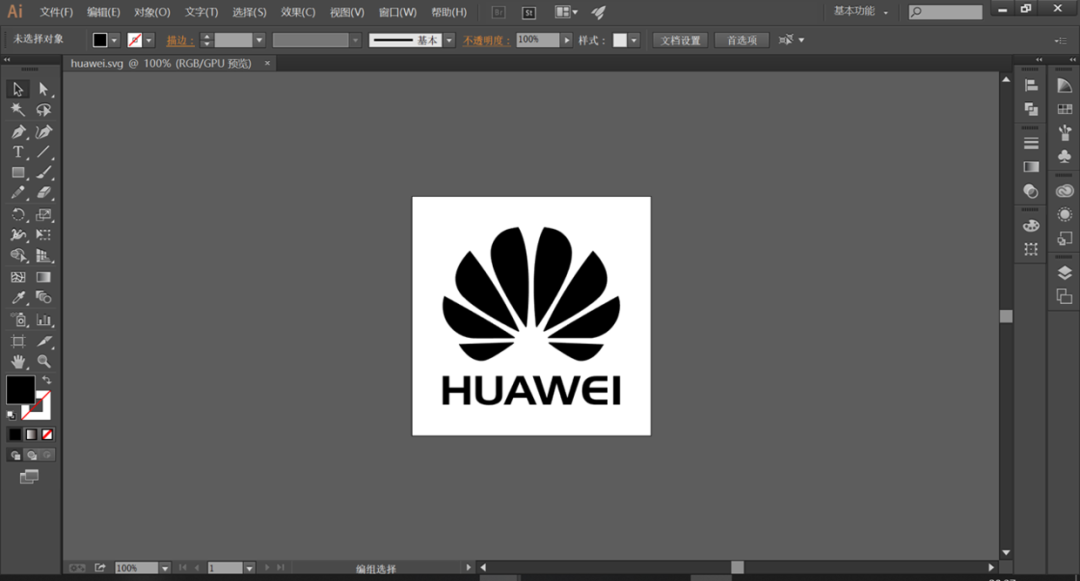Open the artboard number dropdown
The width and height of the screenshot is (1080, 581).
pyautogui.click(x=249, y=568)
